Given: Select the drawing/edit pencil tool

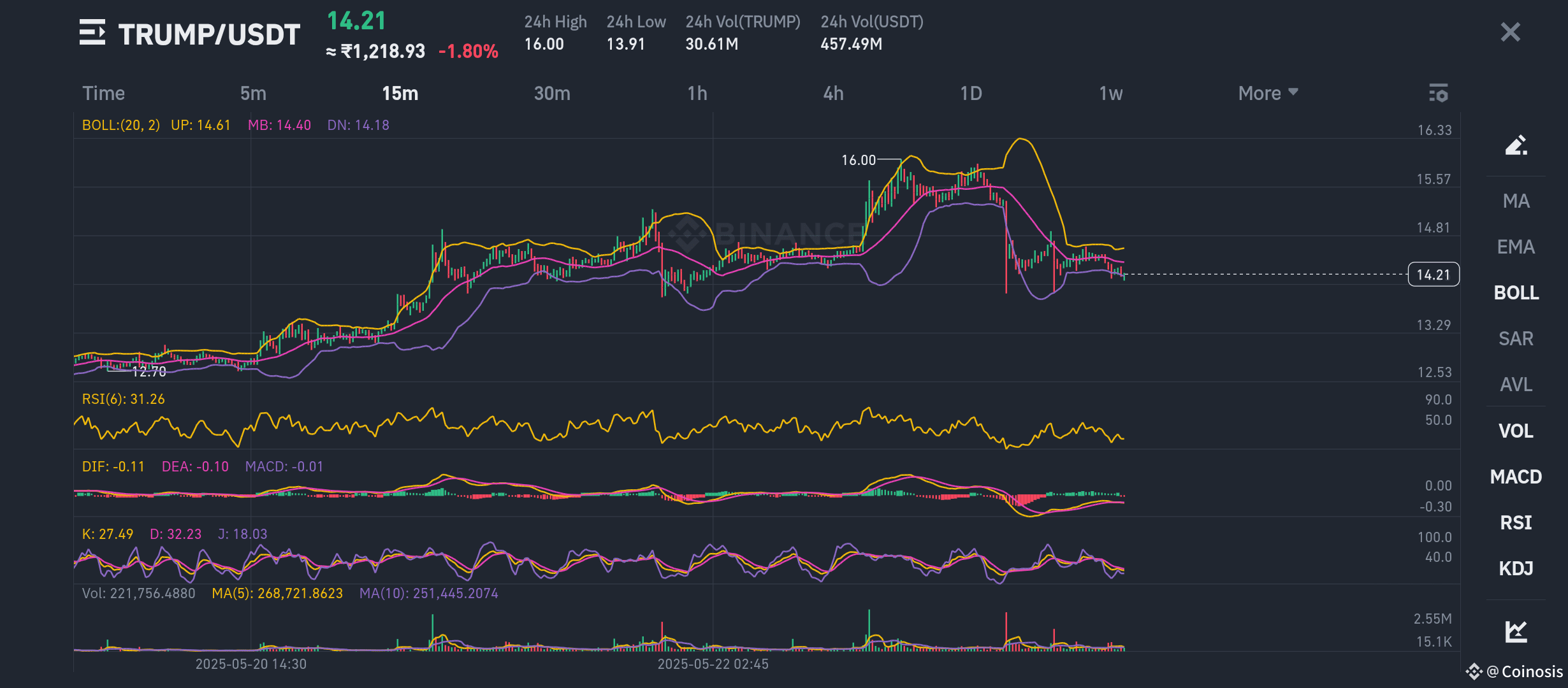Looking at the screenshot, I should point(1517,145).
